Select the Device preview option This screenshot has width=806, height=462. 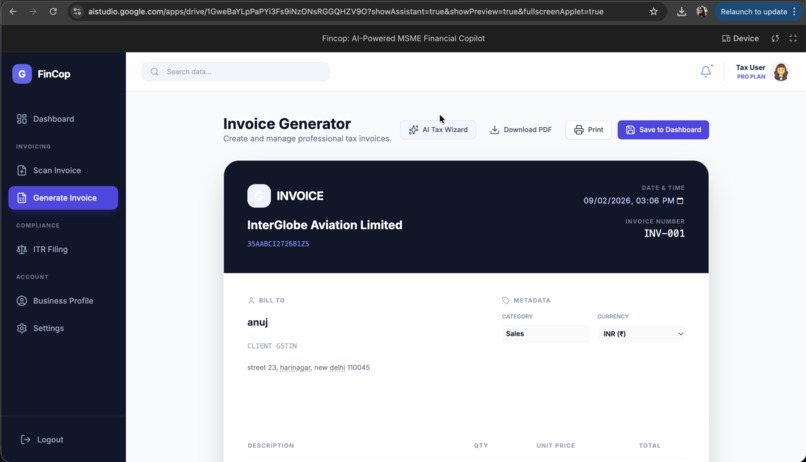(x=740, y=39)
